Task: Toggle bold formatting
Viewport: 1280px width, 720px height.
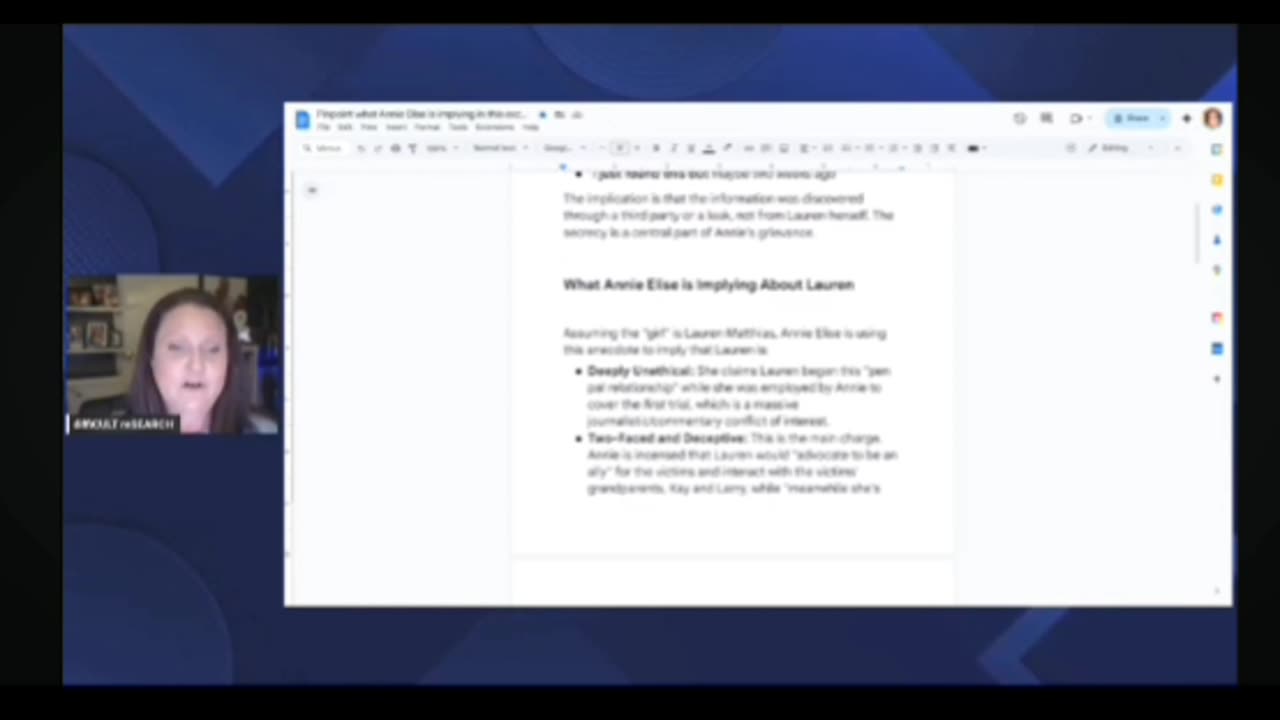Action: click(655, 148)
